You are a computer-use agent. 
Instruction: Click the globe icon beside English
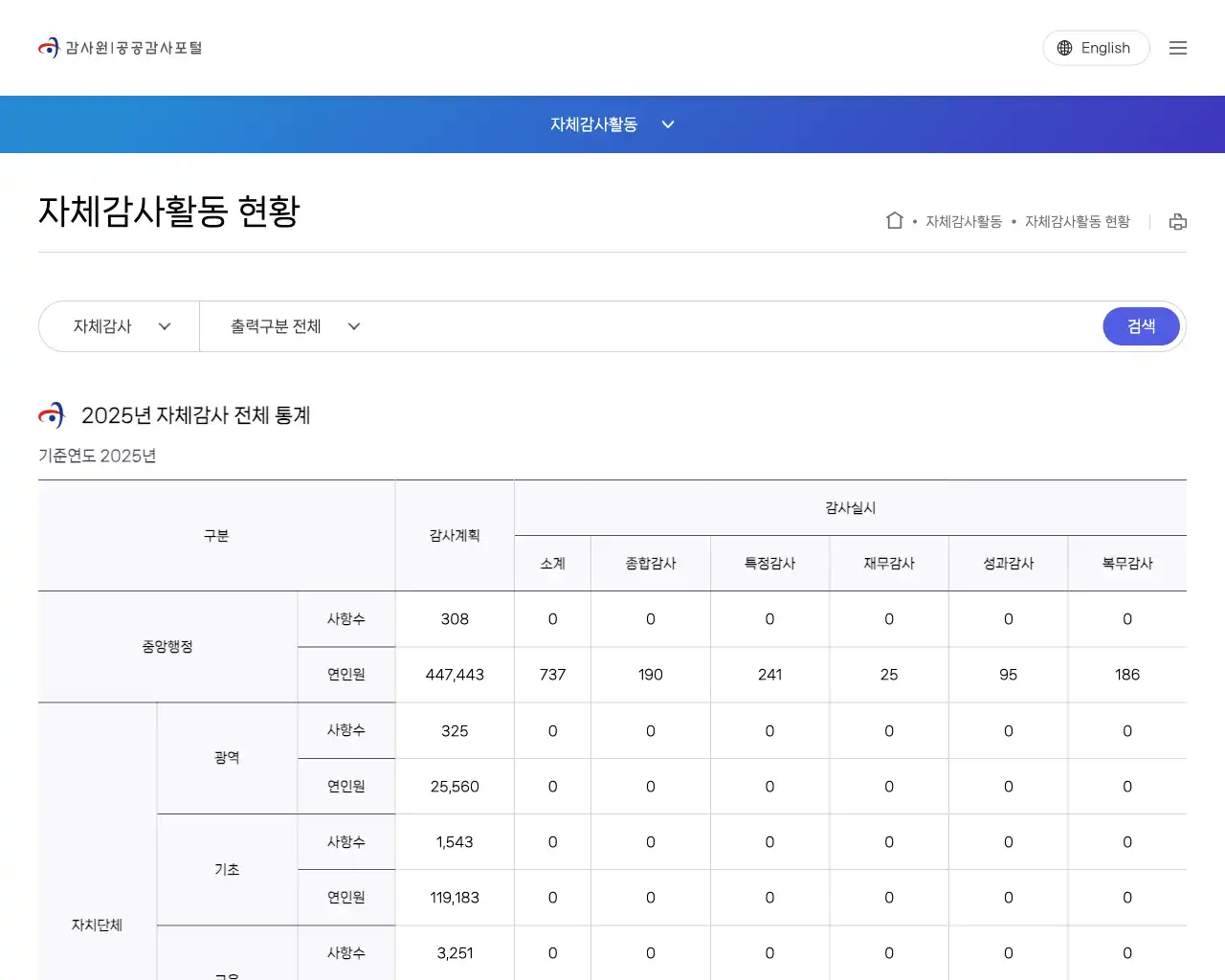pos(1062,47)
